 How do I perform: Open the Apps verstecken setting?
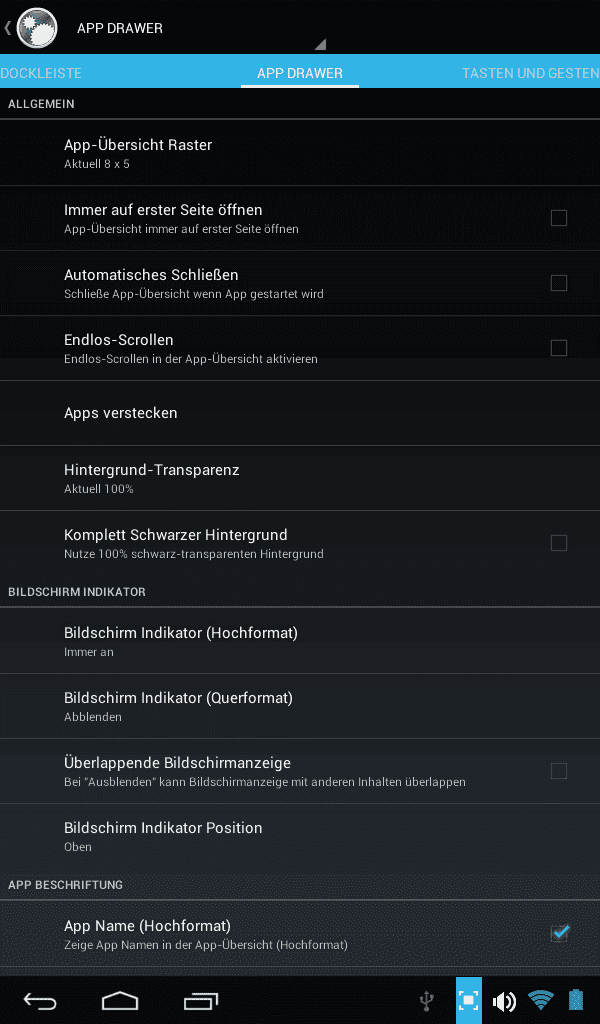pyautogui.click(x=300, y=413)
